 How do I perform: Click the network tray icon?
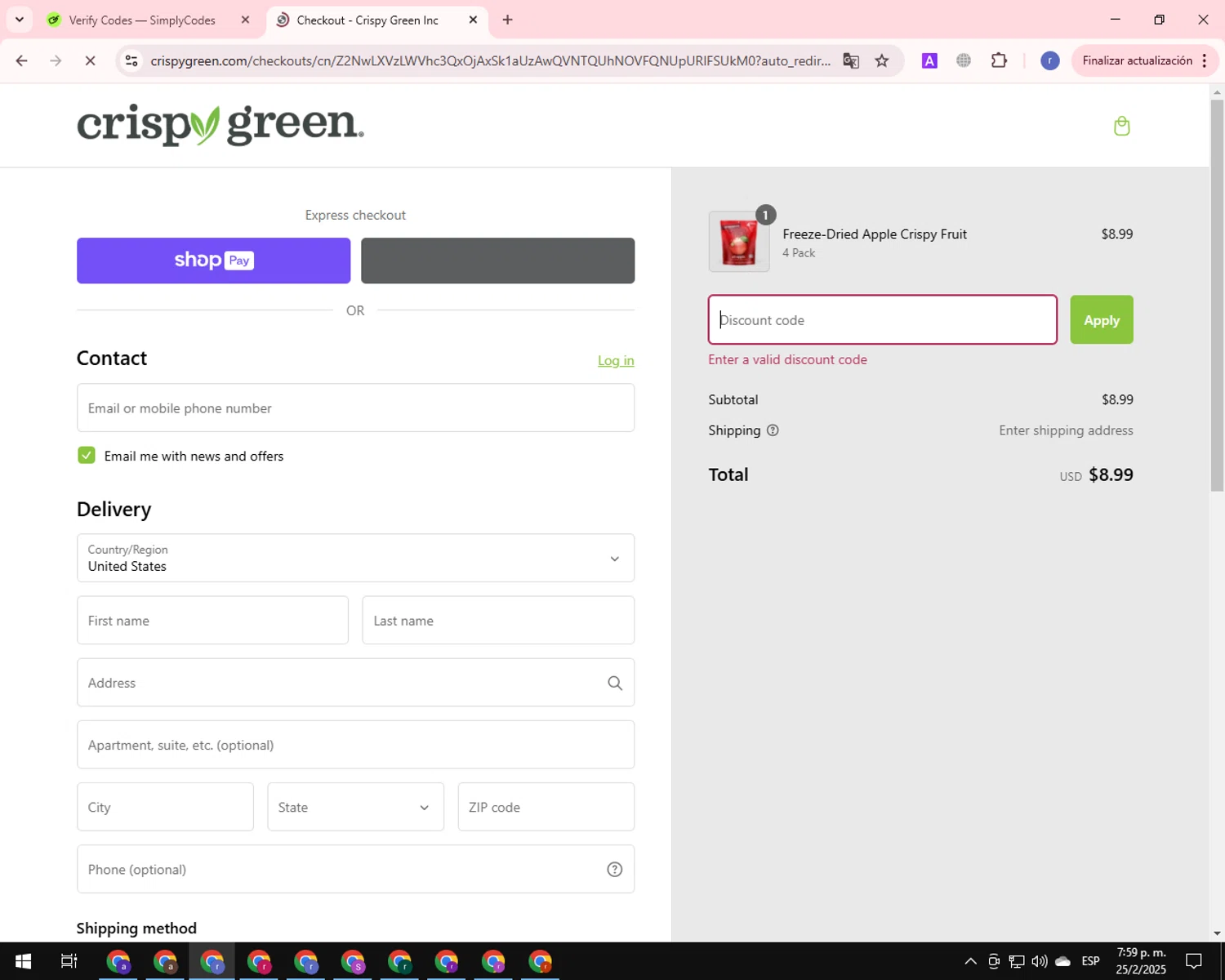[x=1017, y=961]
